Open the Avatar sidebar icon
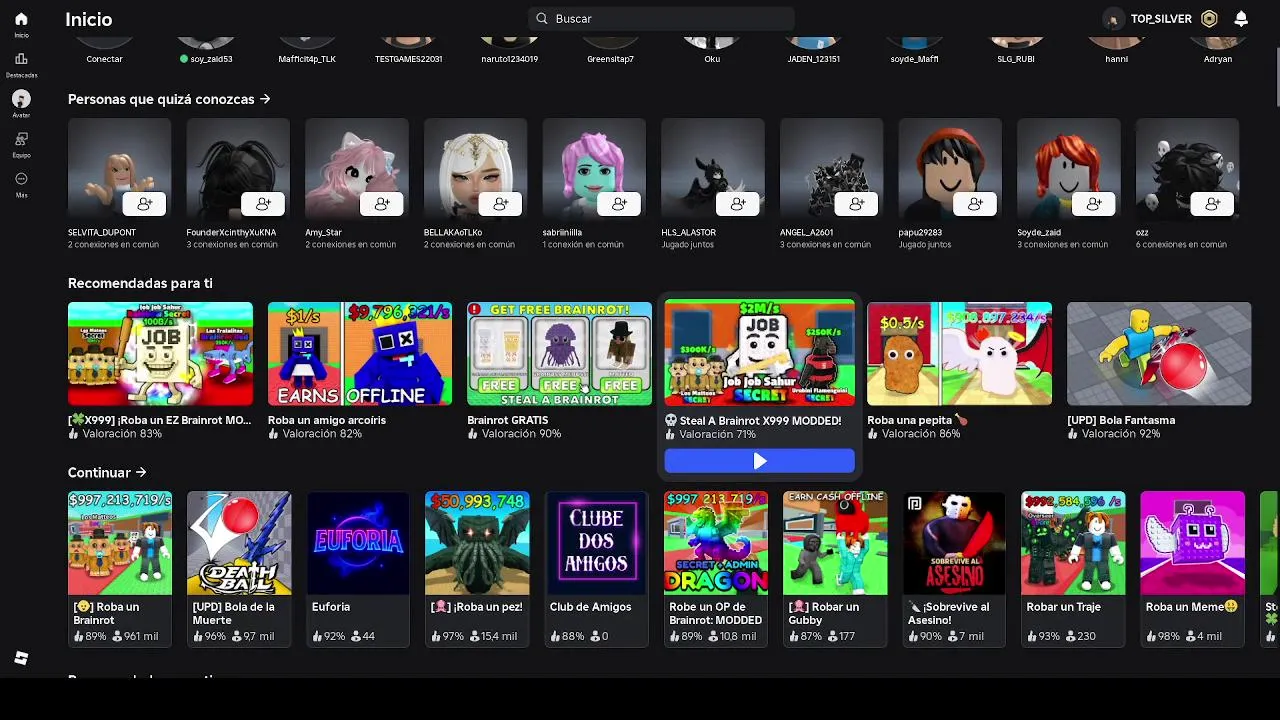 point(21,99)
